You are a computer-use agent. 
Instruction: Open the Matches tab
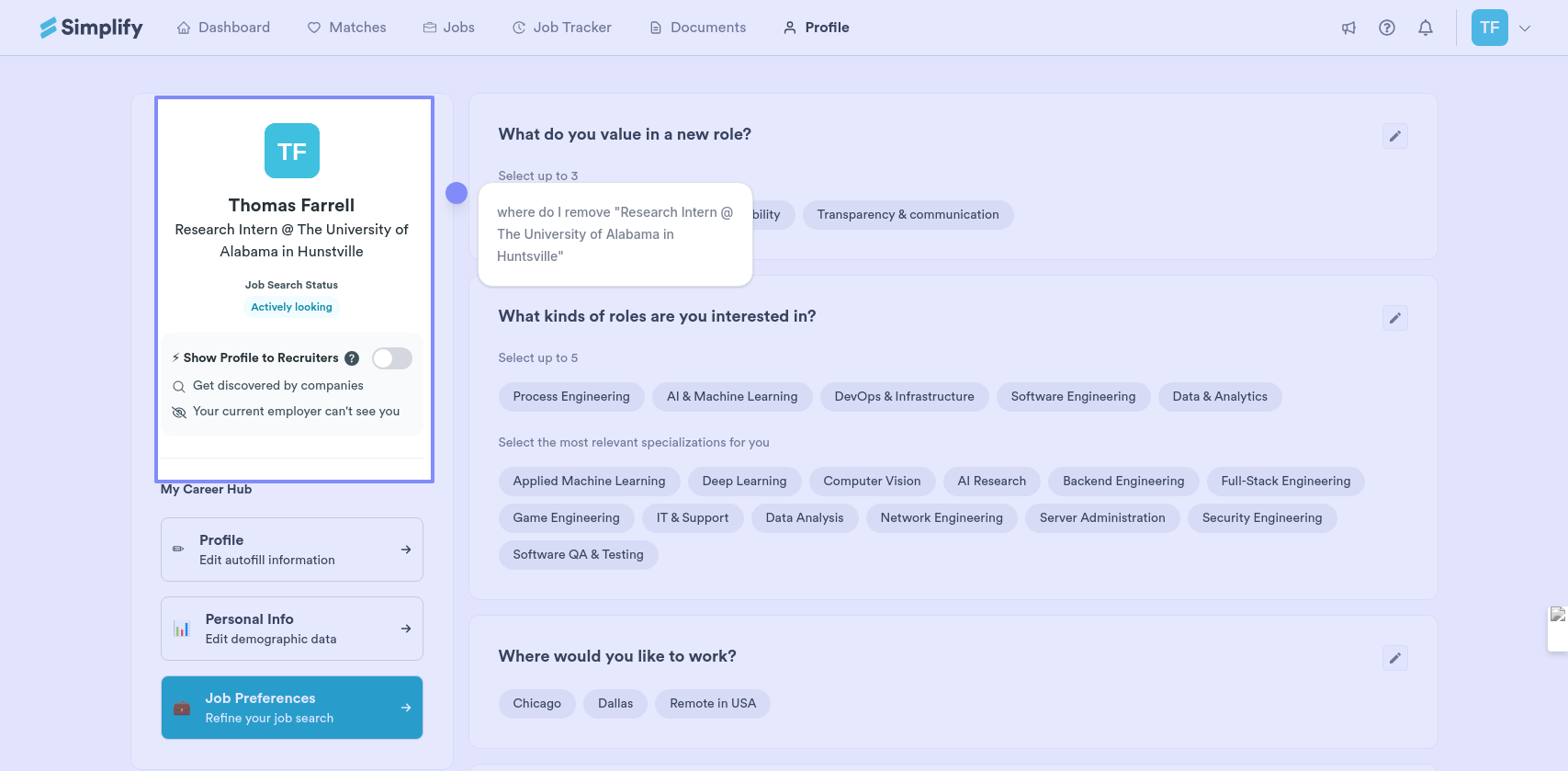(x=346, y=28)
